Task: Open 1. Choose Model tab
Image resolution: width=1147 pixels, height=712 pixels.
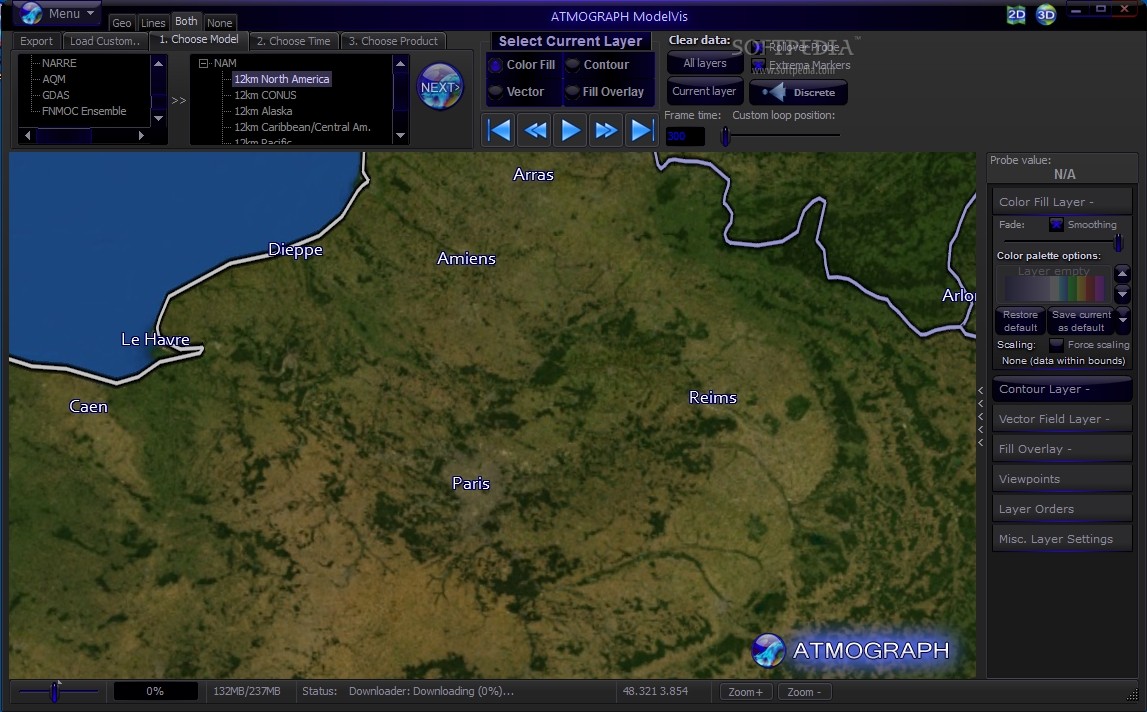Action: (199, 40)
